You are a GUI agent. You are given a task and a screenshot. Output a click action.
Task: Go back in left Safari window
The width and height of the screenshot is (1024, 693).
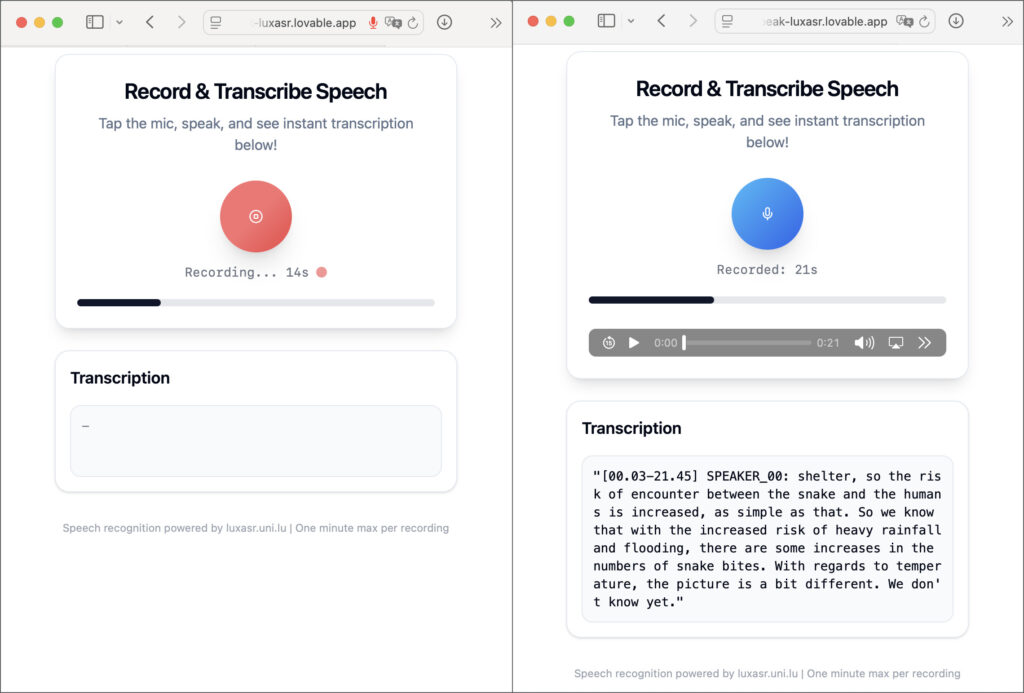150,22
